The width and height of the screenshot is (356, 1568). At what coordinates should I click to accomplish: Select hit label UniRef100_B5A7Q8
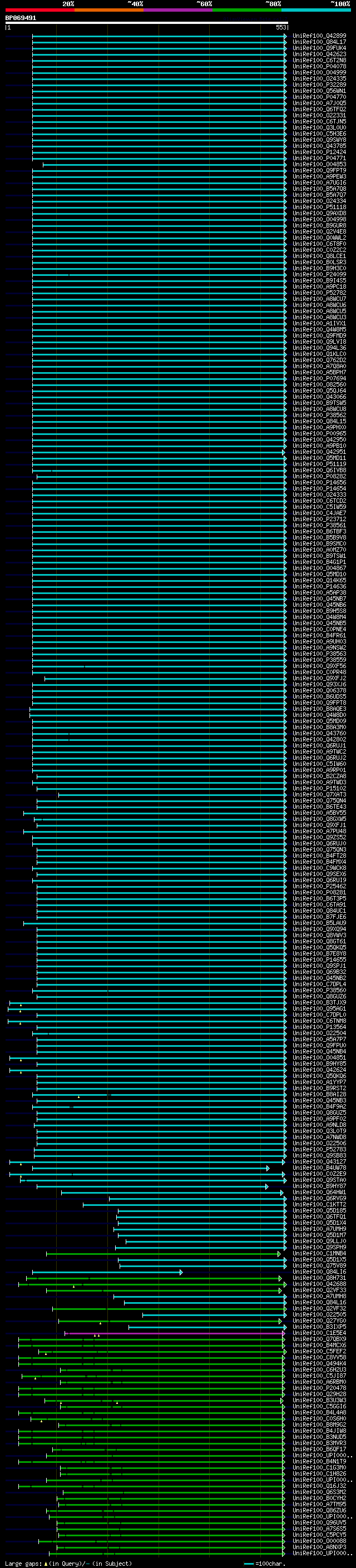(319, 189)
